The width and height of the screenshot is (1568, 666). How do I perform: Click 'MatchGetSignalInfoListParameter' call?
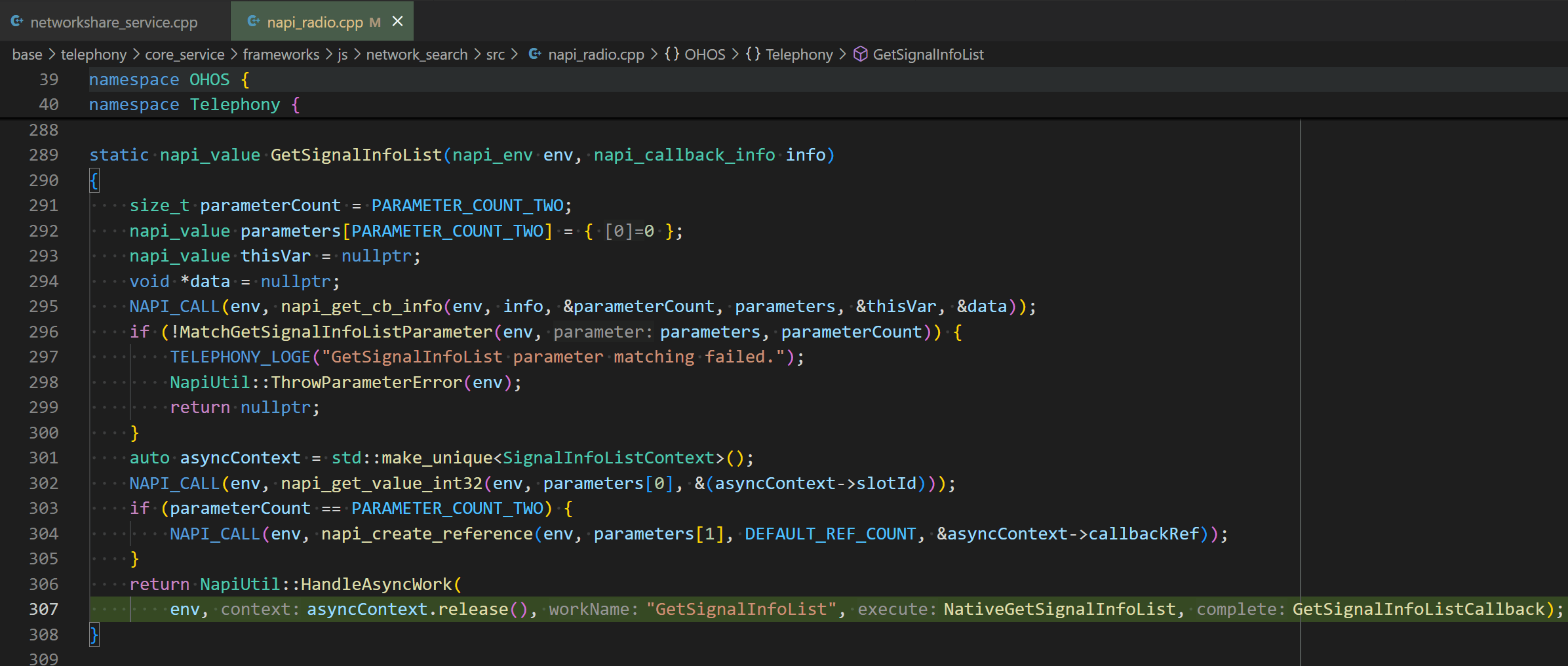(336, 332)
